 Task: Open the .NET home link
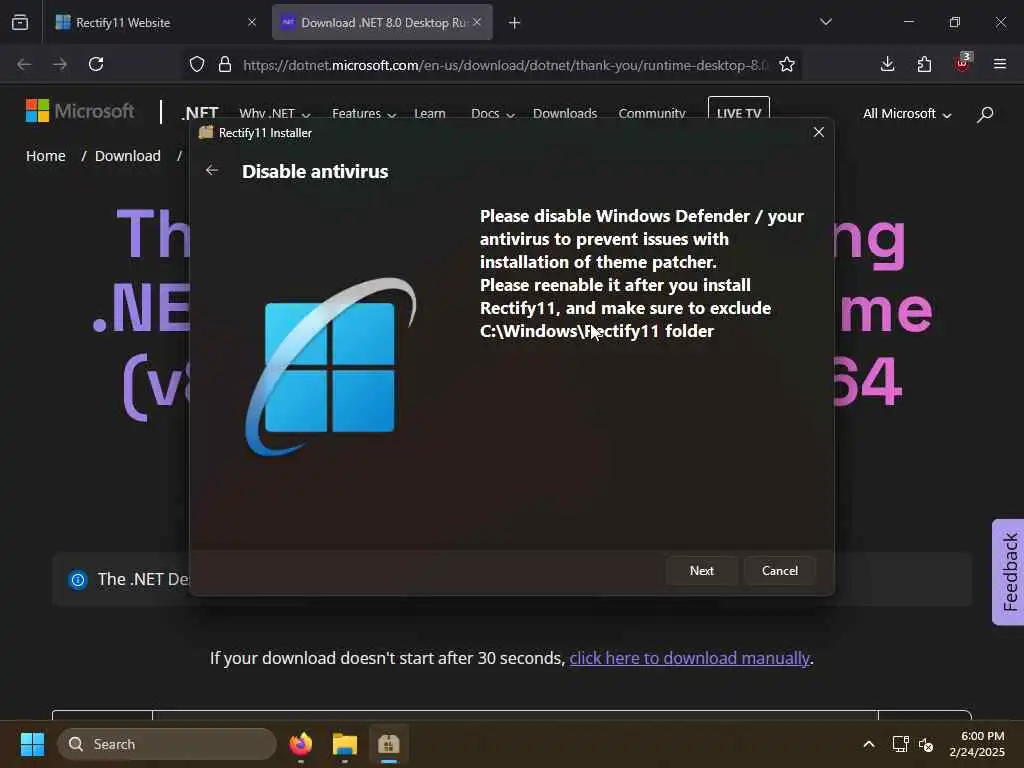199,113
